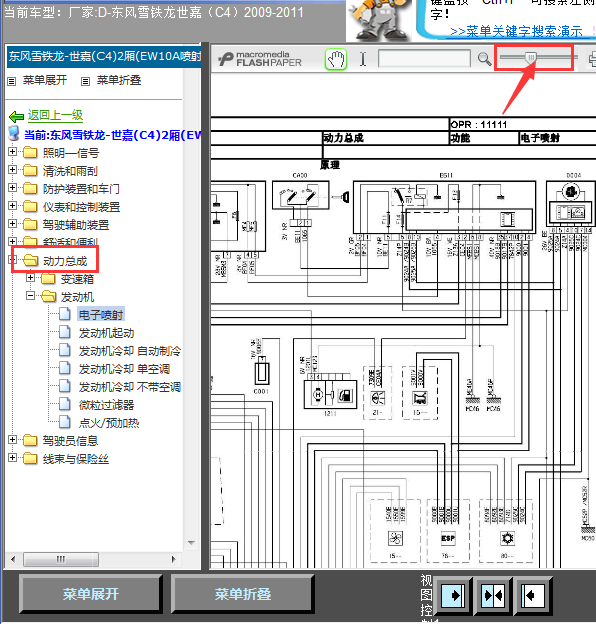Expand the 线束与保险丝 folder node
596x624 pixels.
pos(12,458)
